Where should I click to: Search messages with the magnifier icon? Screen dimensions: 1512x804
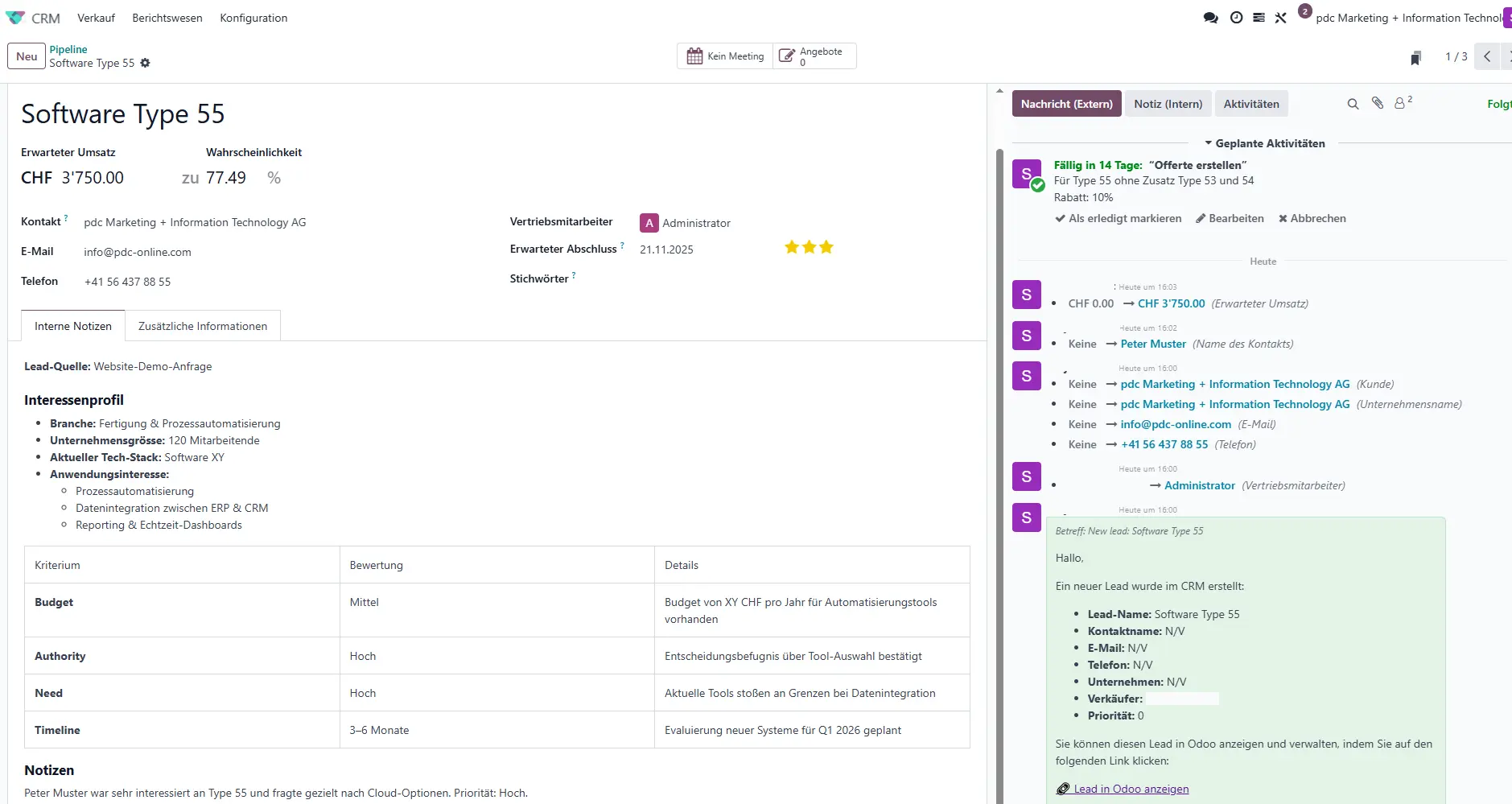tap(1353, 104)
